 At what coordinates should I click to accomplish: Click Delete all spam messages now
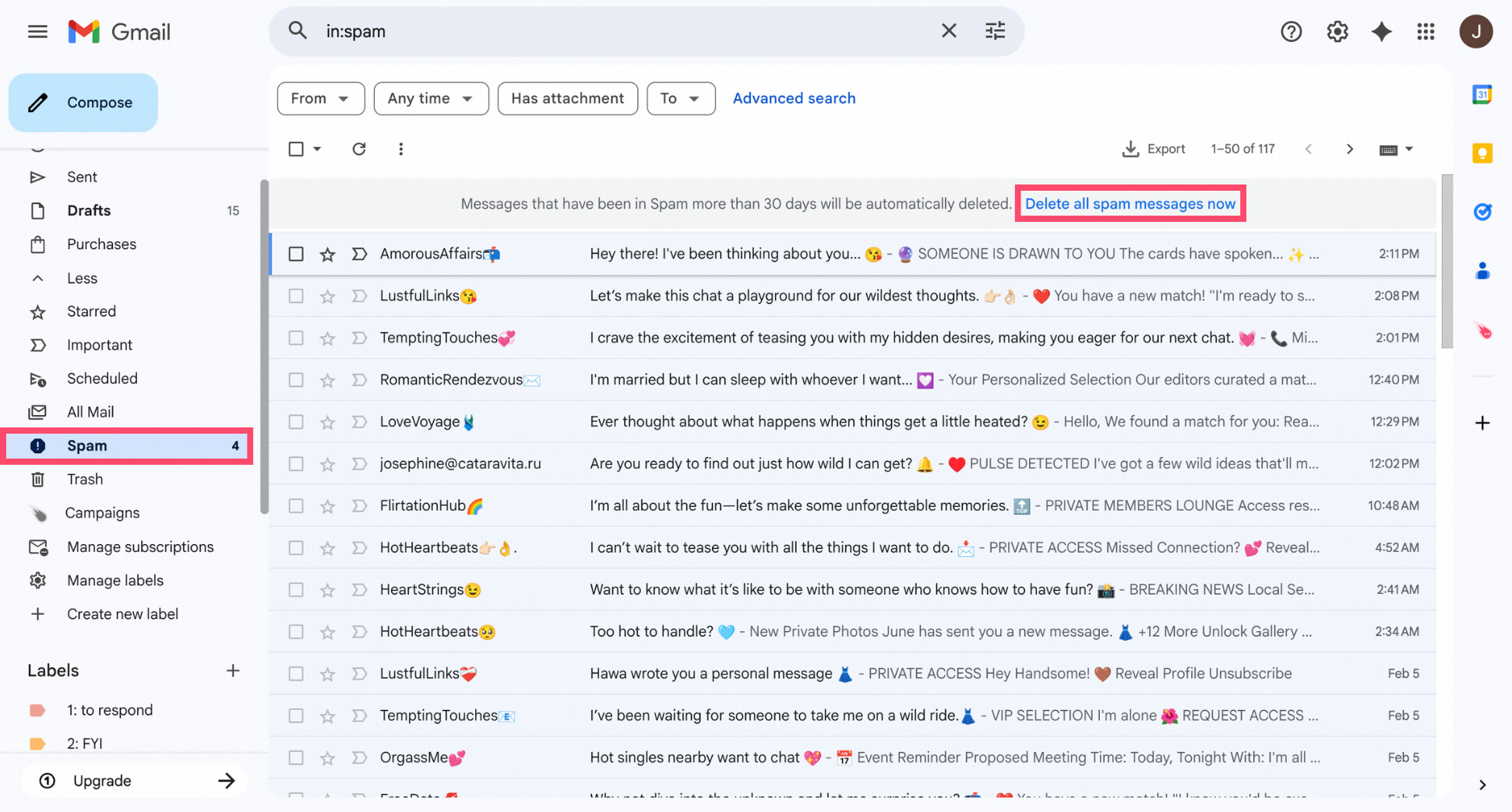tap(1130, 203)
